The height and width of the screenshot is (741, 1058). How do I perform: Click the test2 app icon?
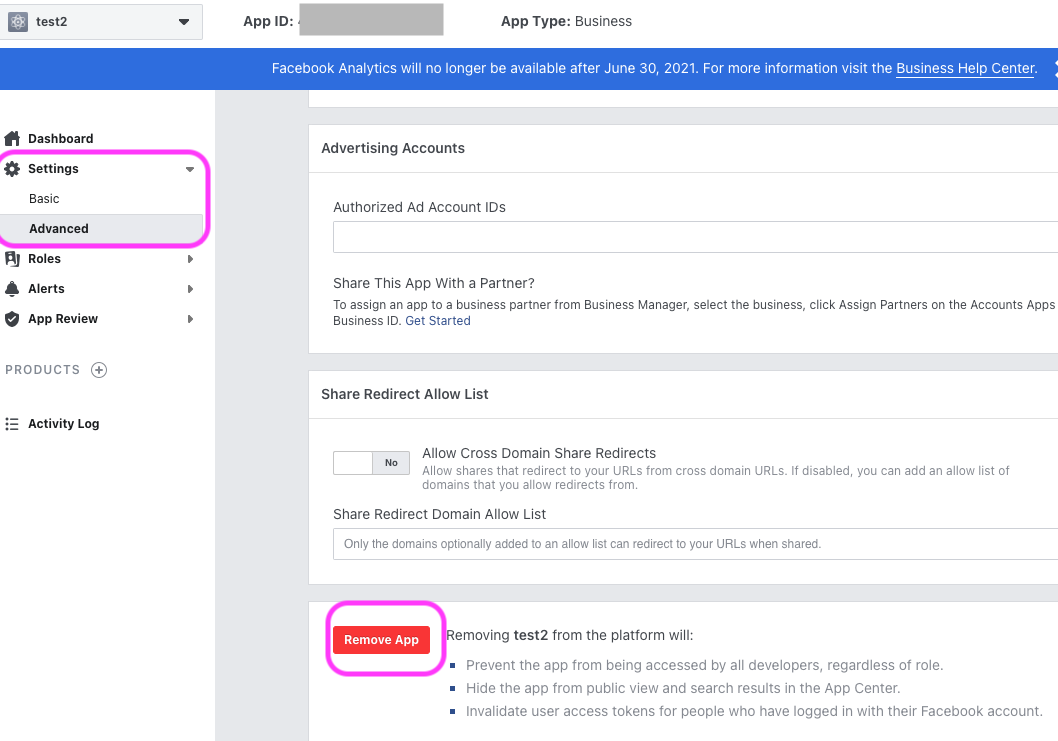point(18,22)
